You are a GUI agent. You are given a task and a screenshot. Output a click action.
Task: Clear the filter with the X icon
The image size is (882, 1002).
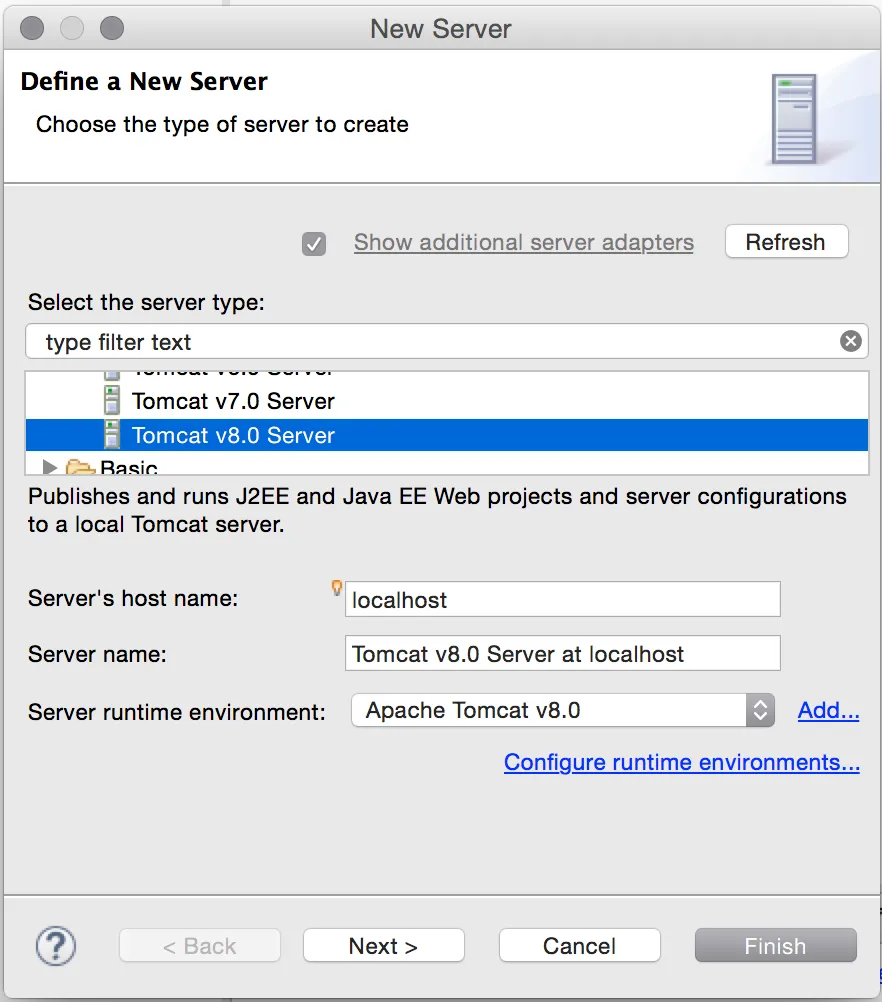[x=851, y=340]
